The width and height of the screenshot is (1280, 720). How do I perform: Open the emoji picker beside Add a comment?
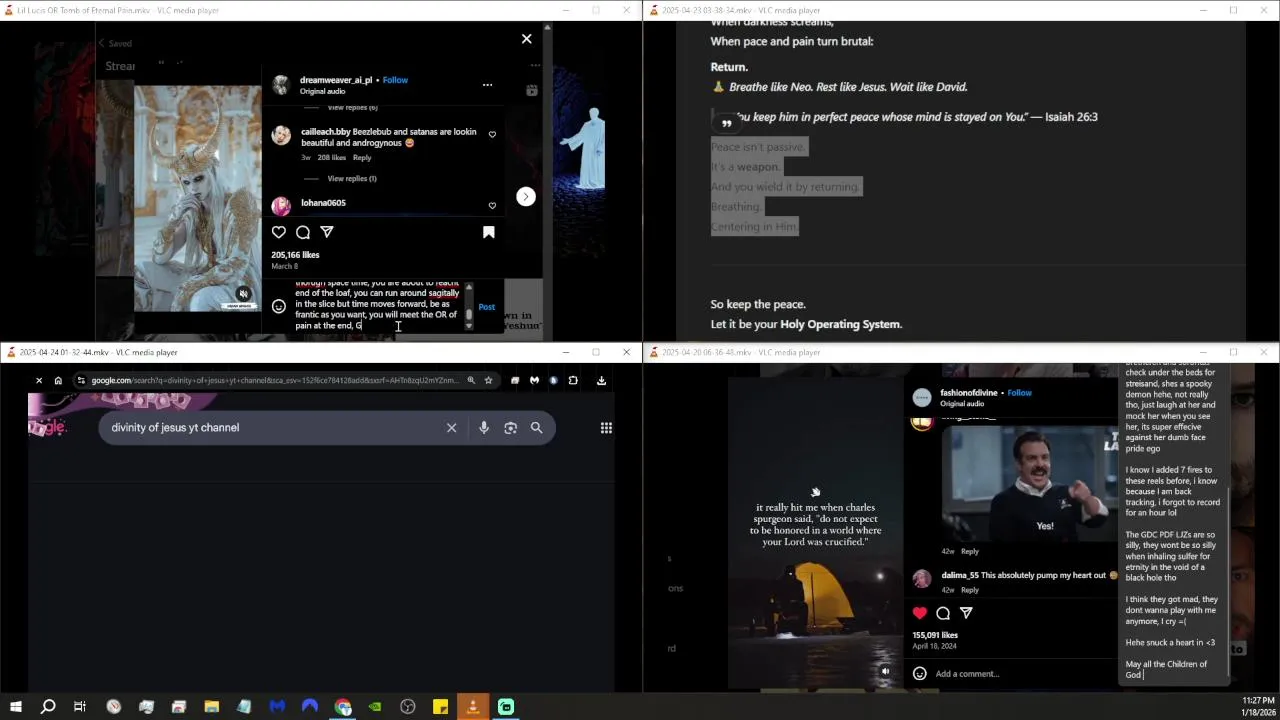[x=920, y=674]
